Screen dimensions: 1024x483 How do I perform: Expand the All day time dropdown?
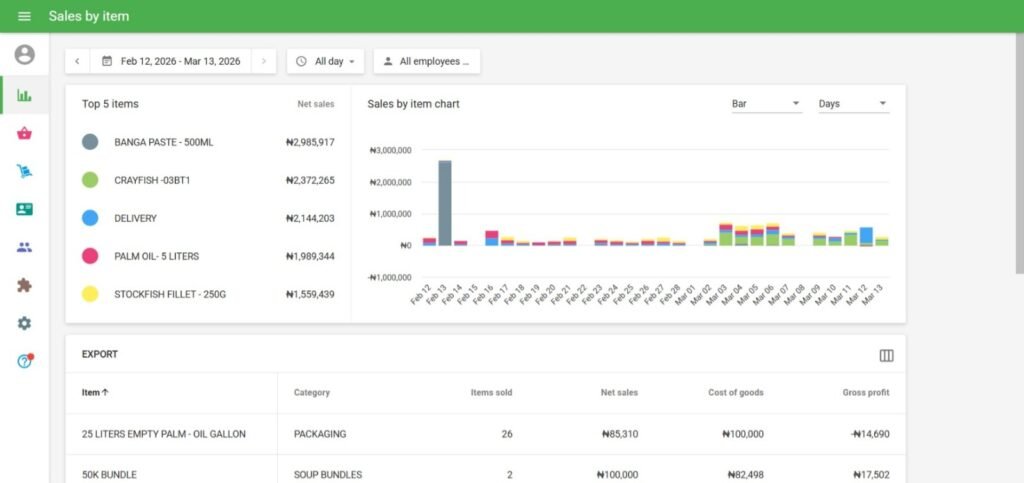point(326,61)
